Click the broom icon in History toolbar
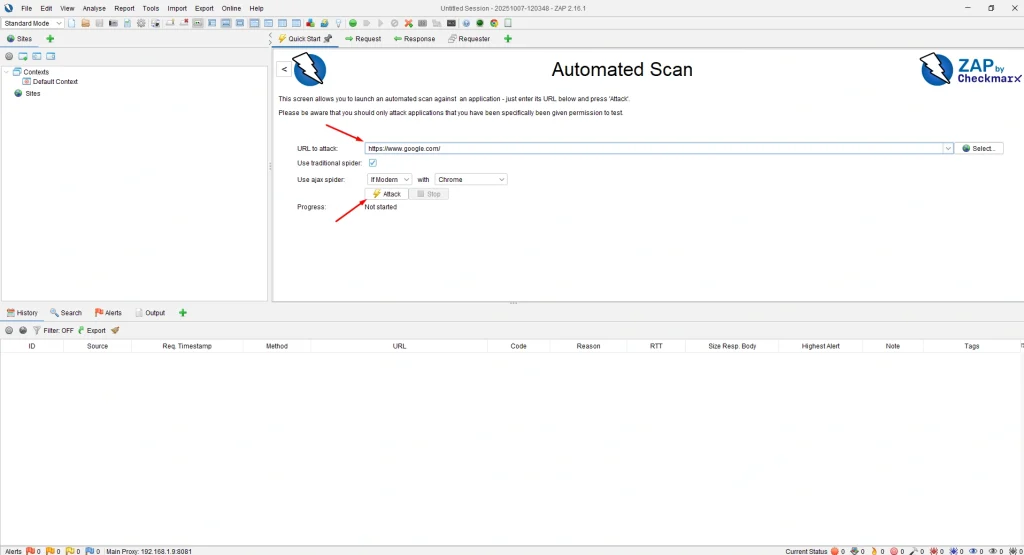1024x555 pixels. (x=115, y=330)
